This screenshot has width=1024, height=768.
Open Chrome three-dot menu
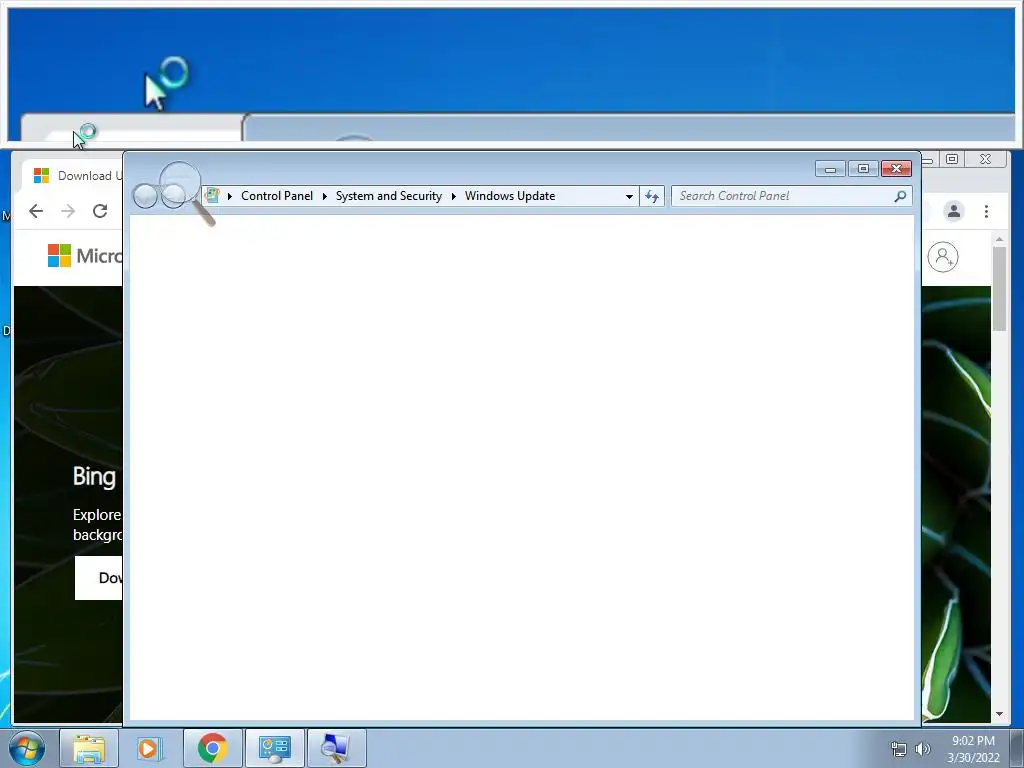[x=986, y=211]
